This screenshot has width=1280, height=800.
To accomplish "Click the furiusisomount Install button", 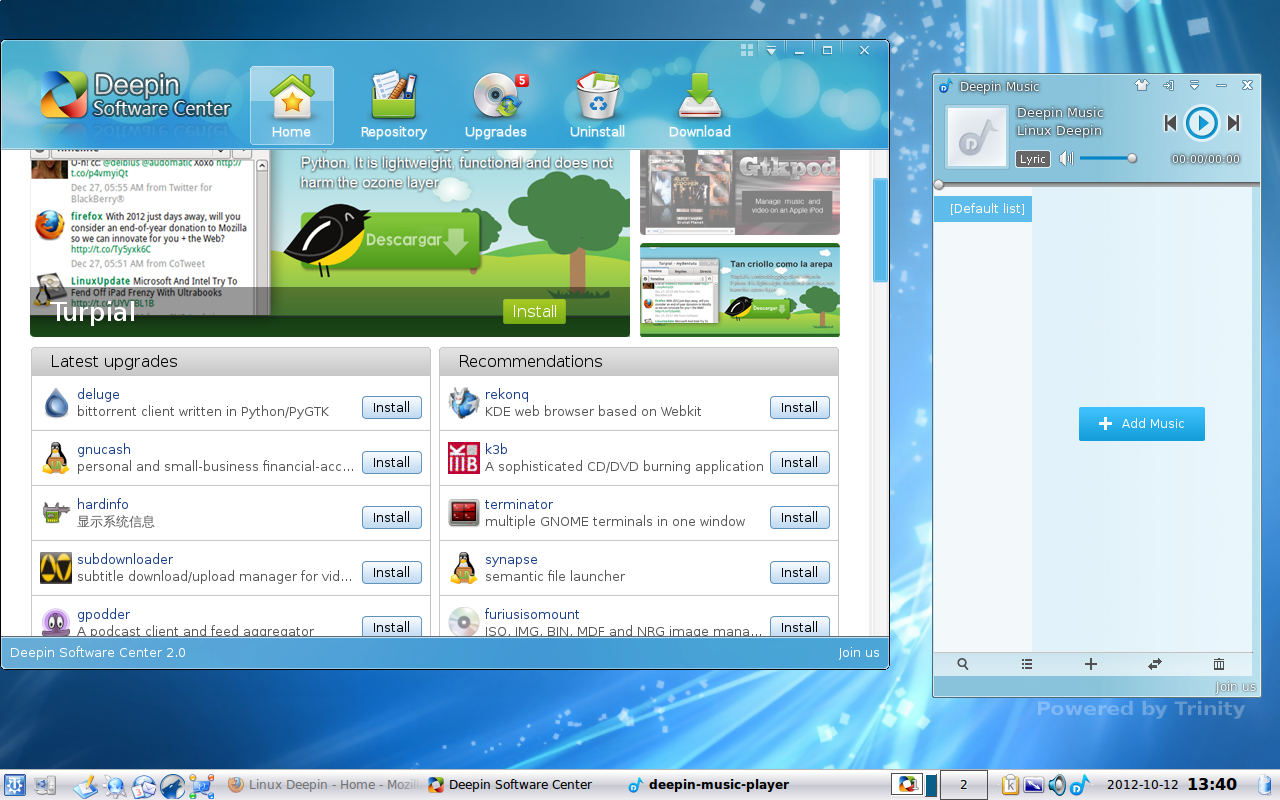I will [799, 626].
